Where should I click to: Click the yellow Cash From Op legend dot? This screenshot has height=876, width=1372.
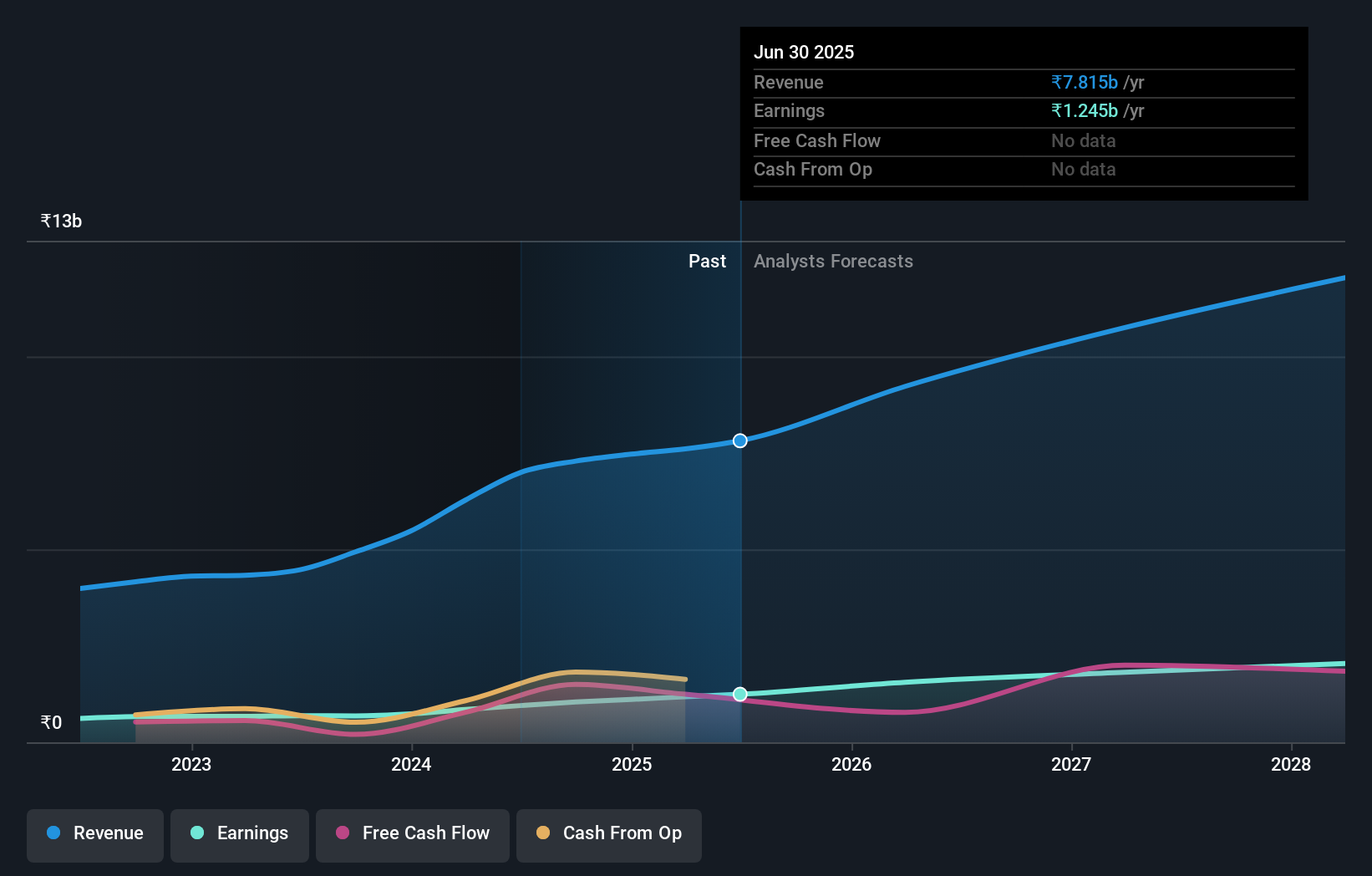(x=542, y=833)
